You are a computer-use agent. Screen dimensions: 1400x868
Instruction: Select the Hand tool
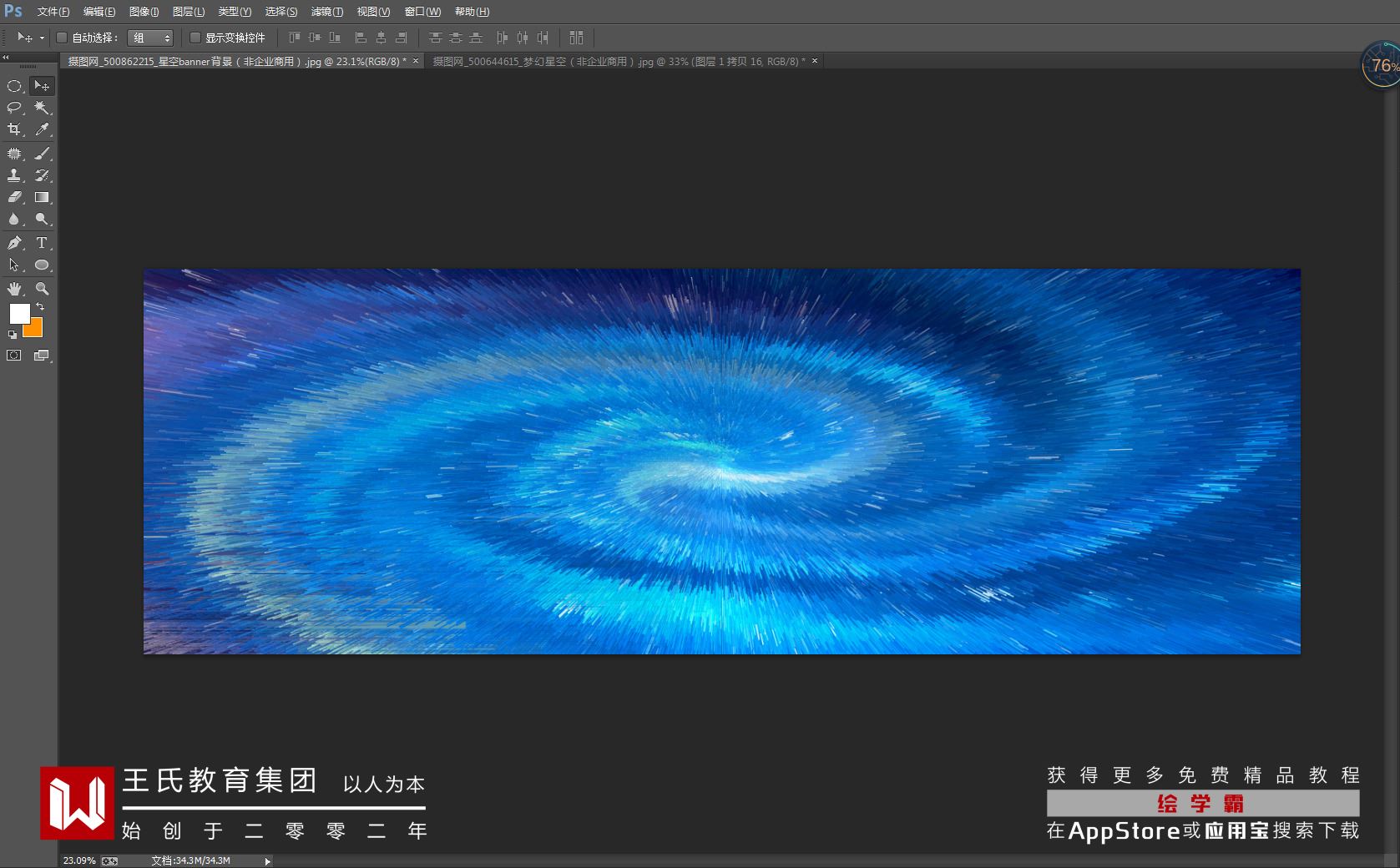(14, 289)
